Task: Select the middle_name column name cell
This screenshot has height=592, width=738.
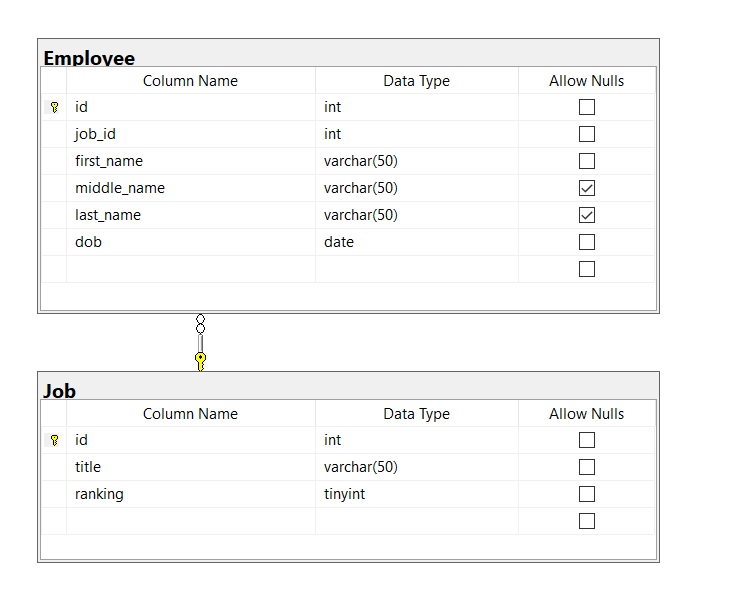Action: click(x=191, y=188)
